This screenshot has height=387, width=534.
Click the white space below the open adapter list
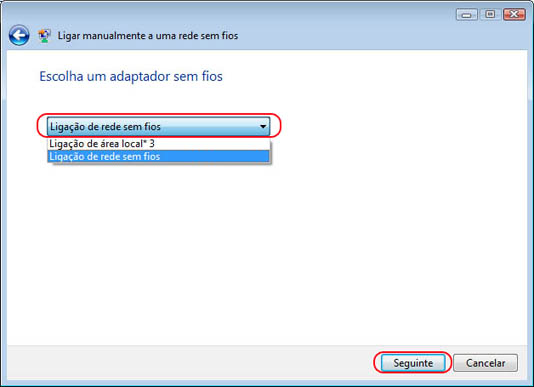pyautogui.click(x=158, y=238)
